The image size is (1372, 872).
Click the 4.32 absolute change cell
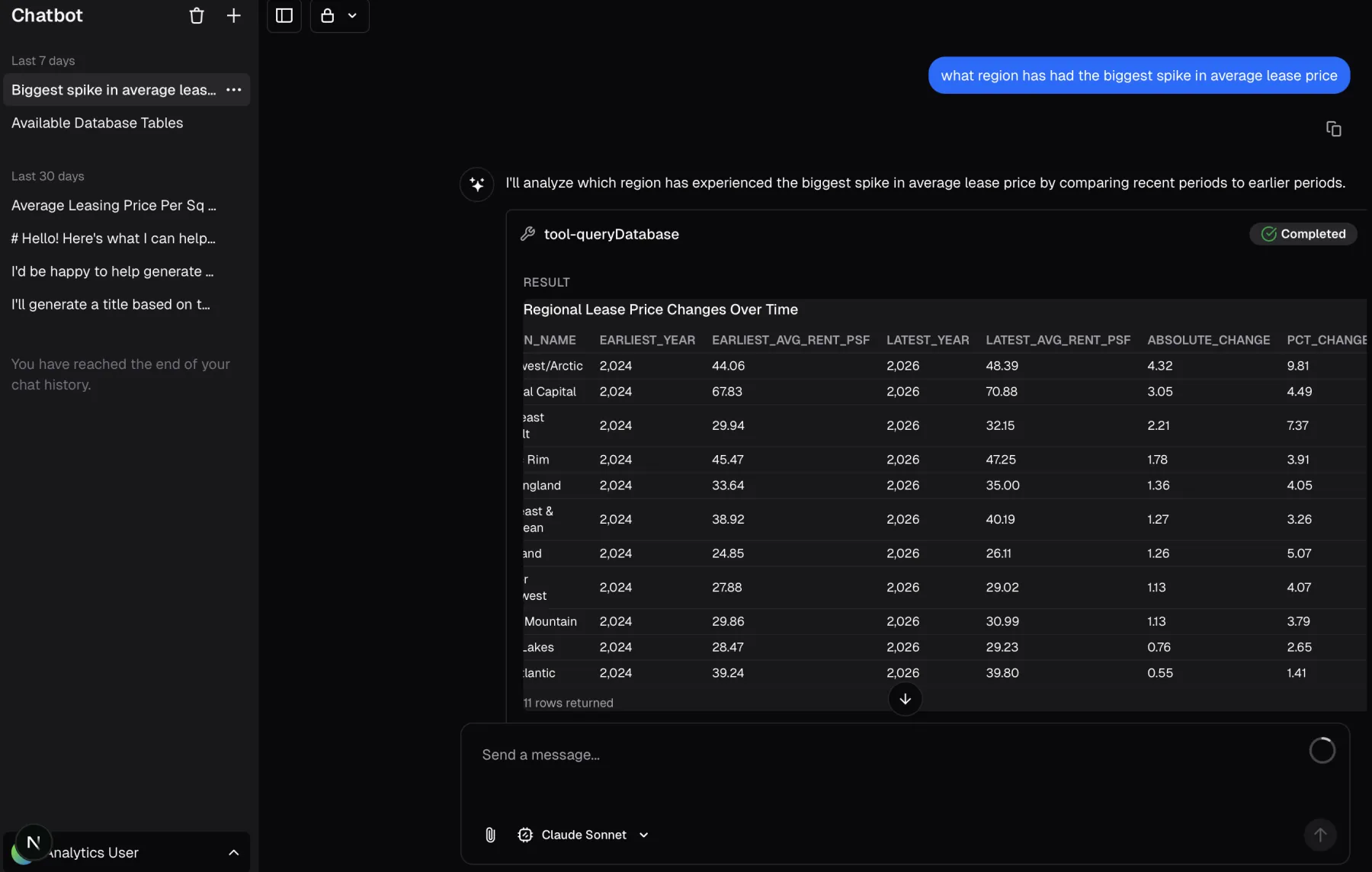[1160, 366]
